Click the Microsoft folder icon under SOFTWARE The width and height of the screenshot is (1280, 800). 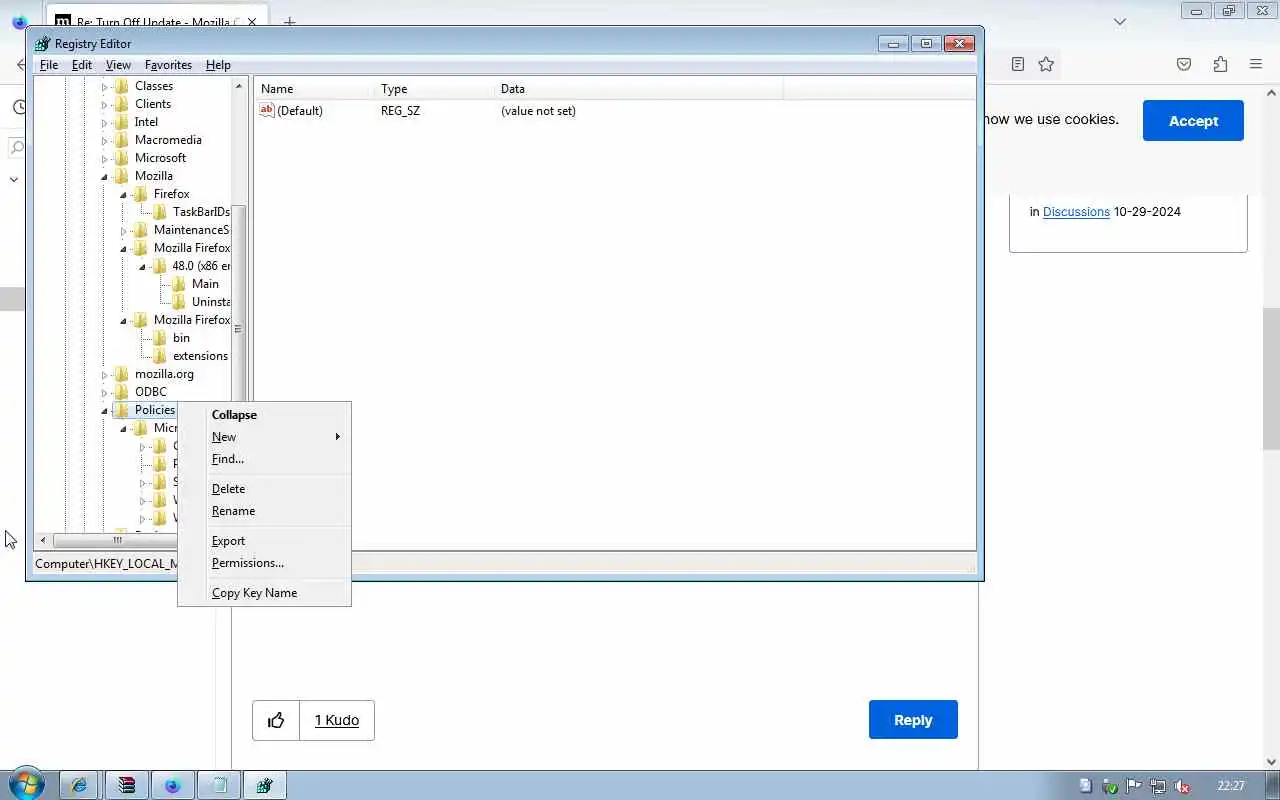[x=122, y=158]
